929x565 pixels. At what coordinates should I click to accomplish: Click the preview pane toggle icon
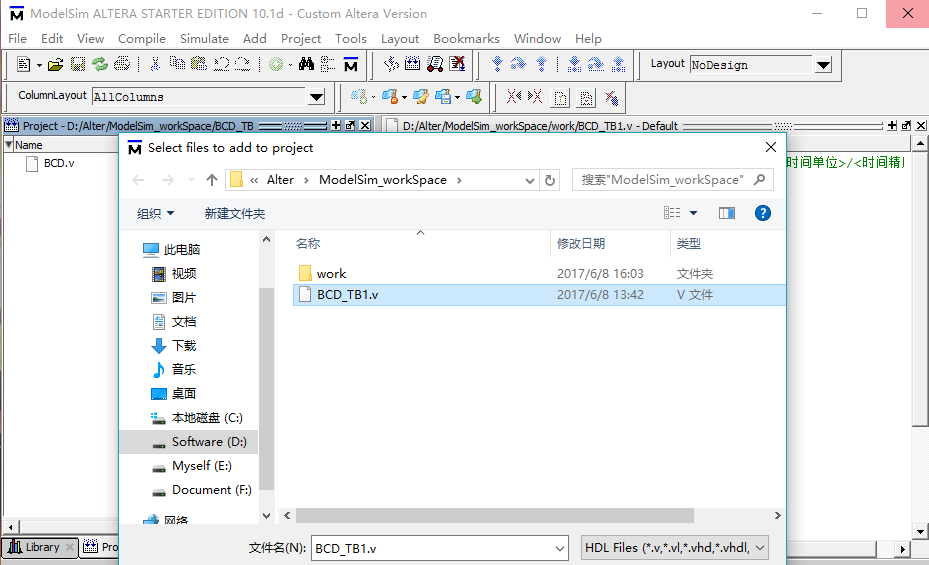point(727,213)
